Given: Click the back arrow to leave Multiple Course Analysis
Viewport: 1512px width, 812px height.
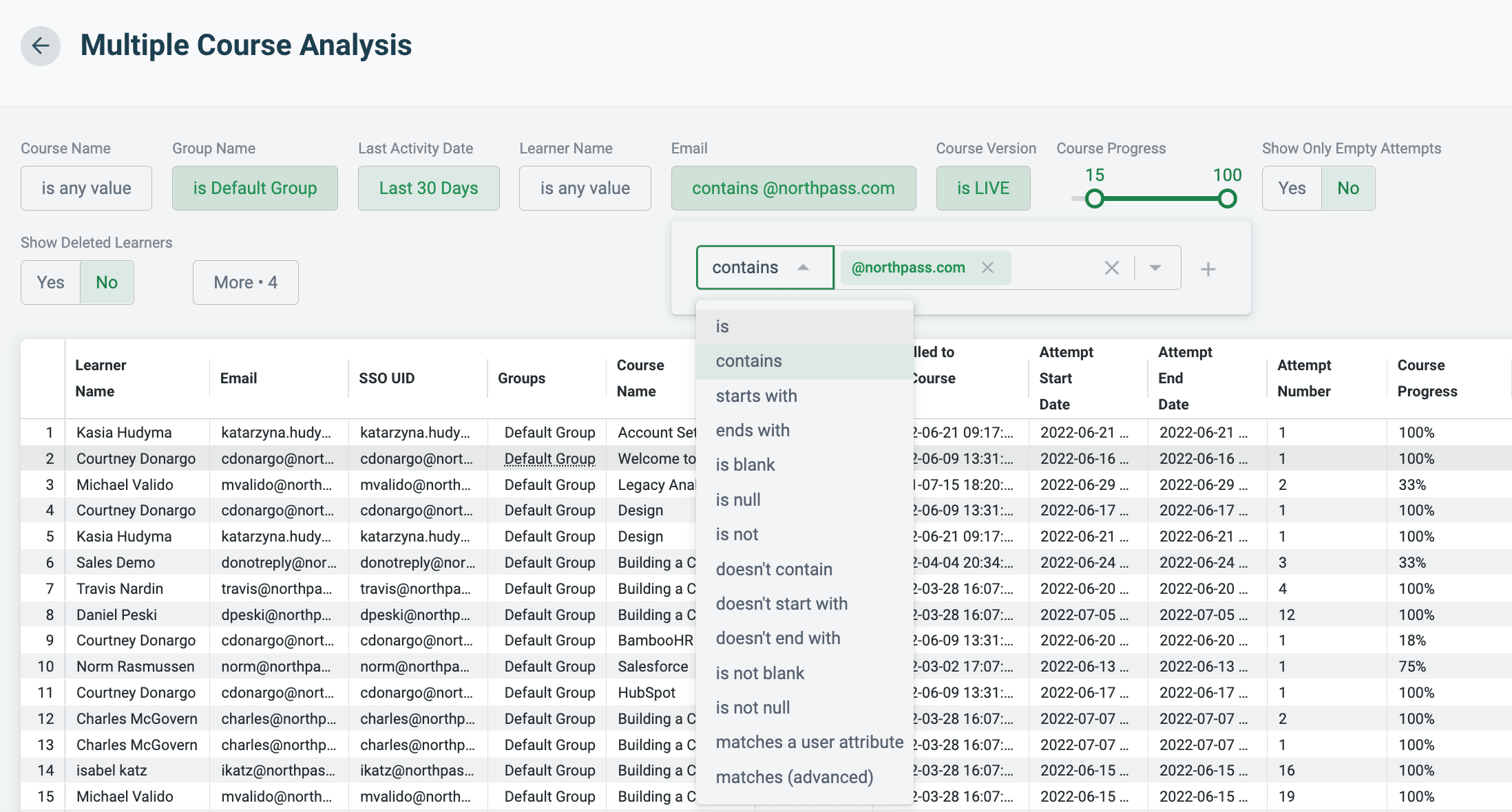Looking at the screenshot, I should (x=40, y=45).
